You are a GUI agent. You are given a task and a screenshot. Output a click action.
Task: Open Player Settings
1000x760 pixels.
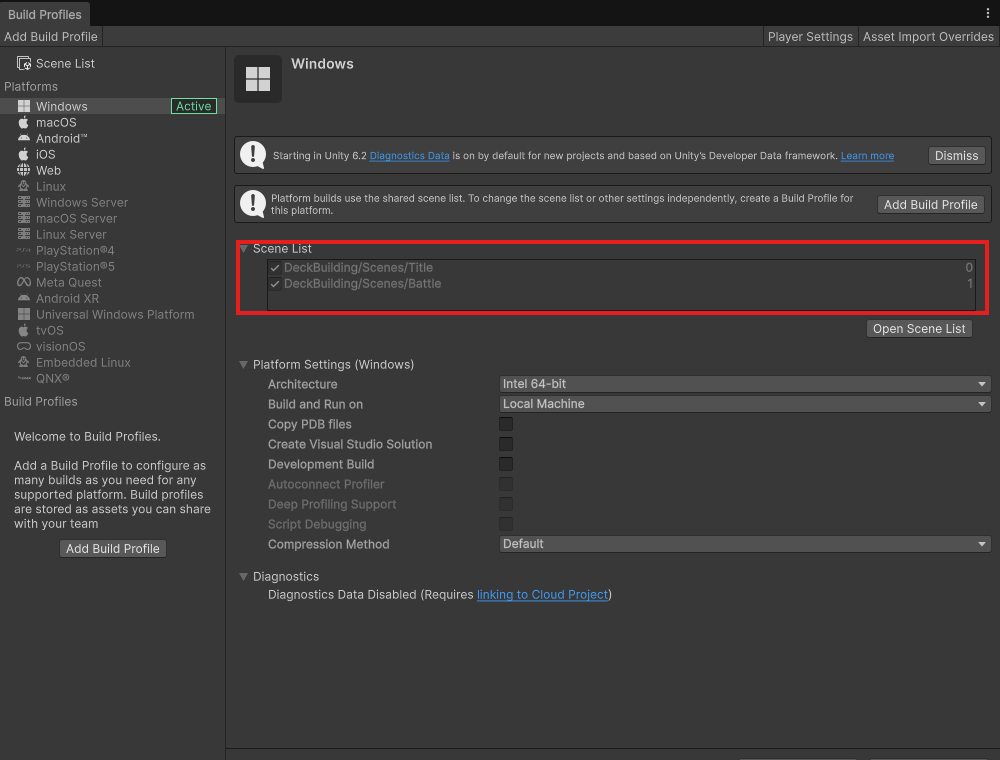810,36
